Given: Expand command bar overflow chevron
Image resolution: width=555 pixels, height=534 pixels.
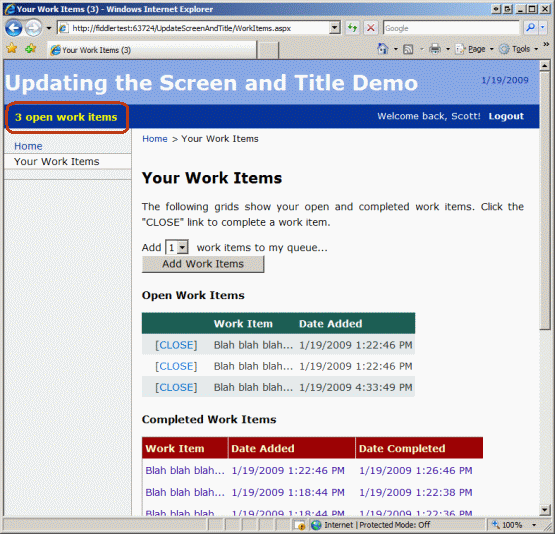Looking at the screenshot, I should coord(547,45).
